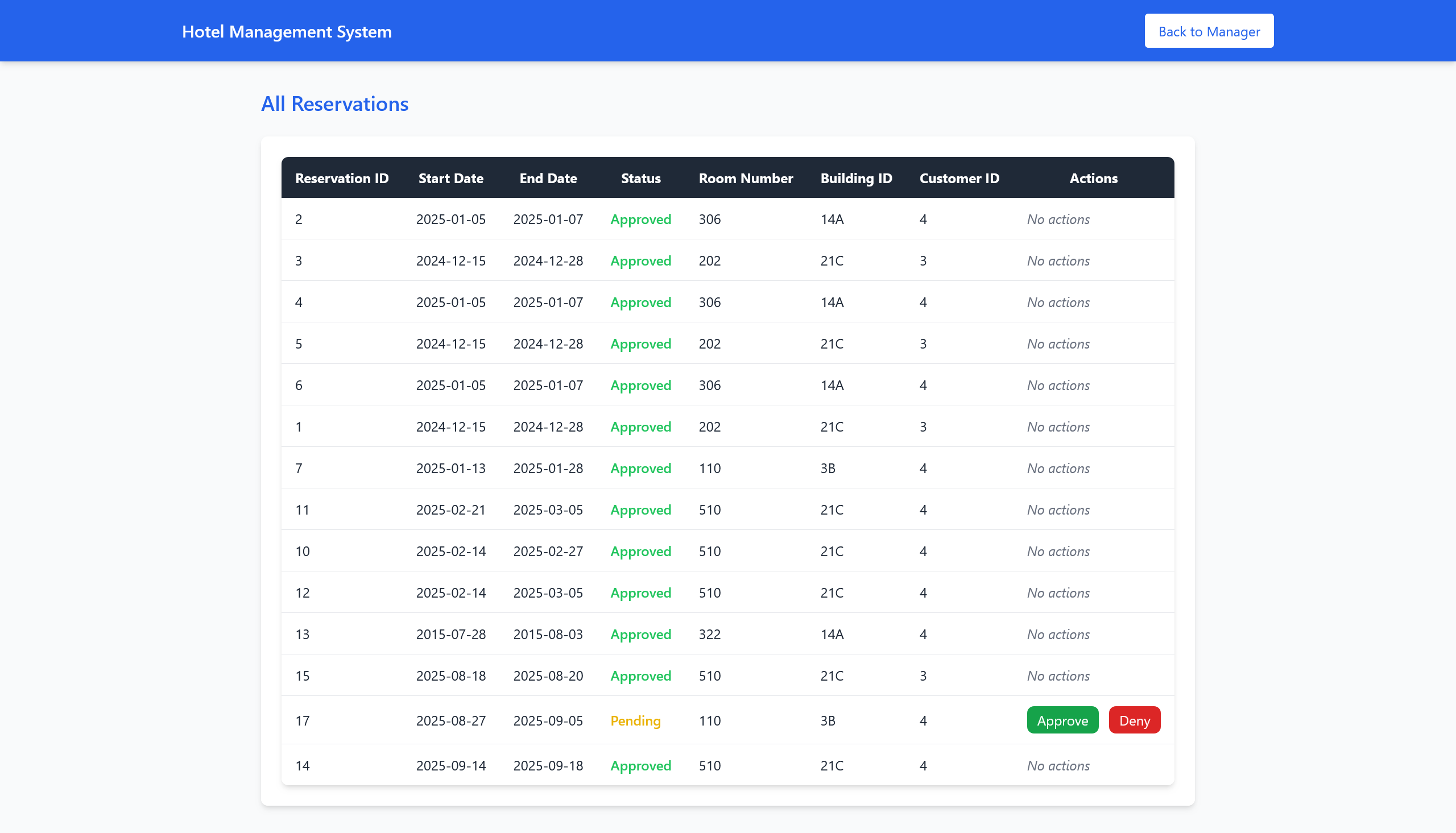The height and width of the screenshot is (833, 1456).
Task: Deny the pending reservation 17
Action: (x=1134, y=720)
